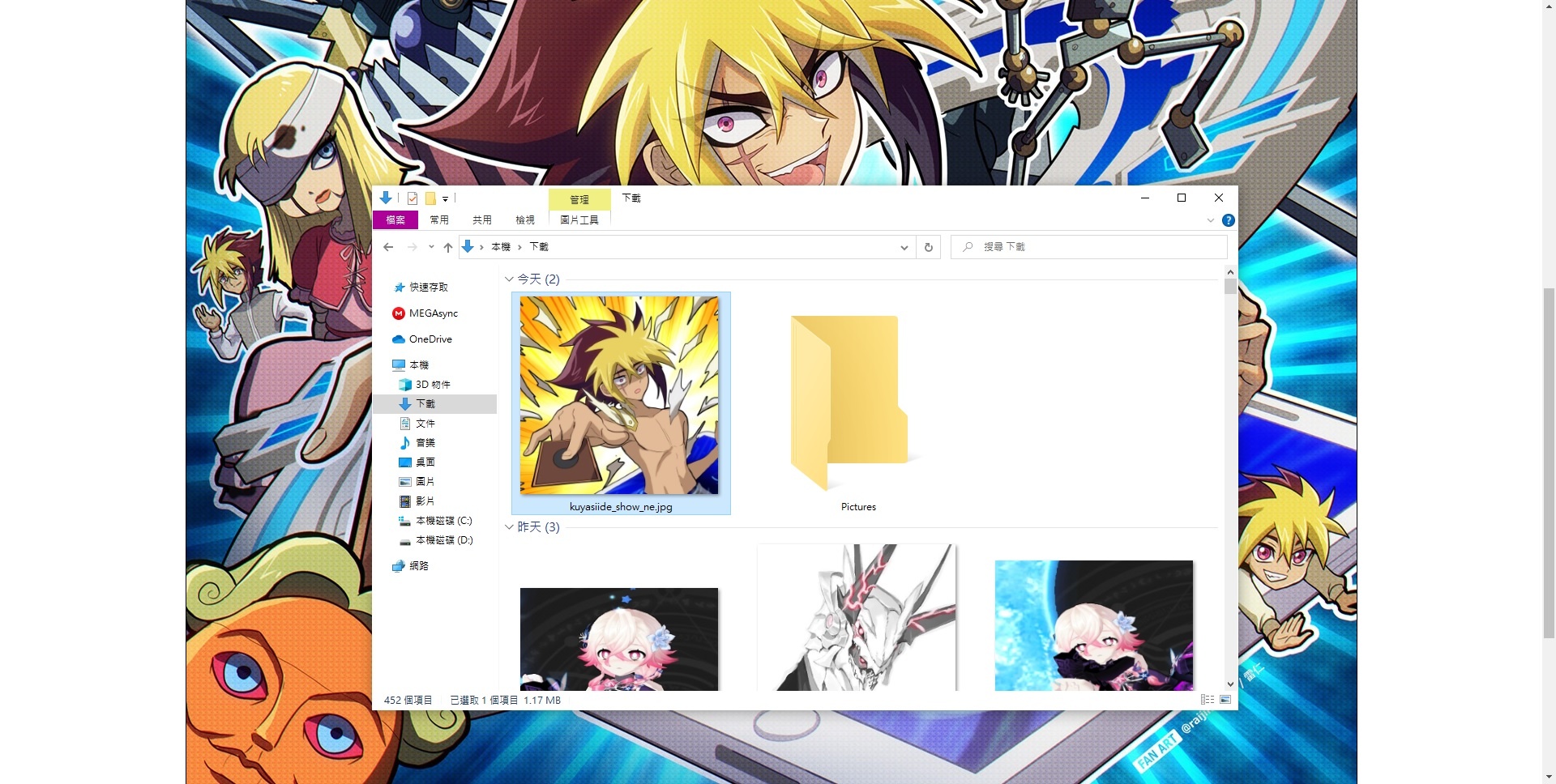
Task: Select the 管理 contextual tab
Action: click(579, 199)
